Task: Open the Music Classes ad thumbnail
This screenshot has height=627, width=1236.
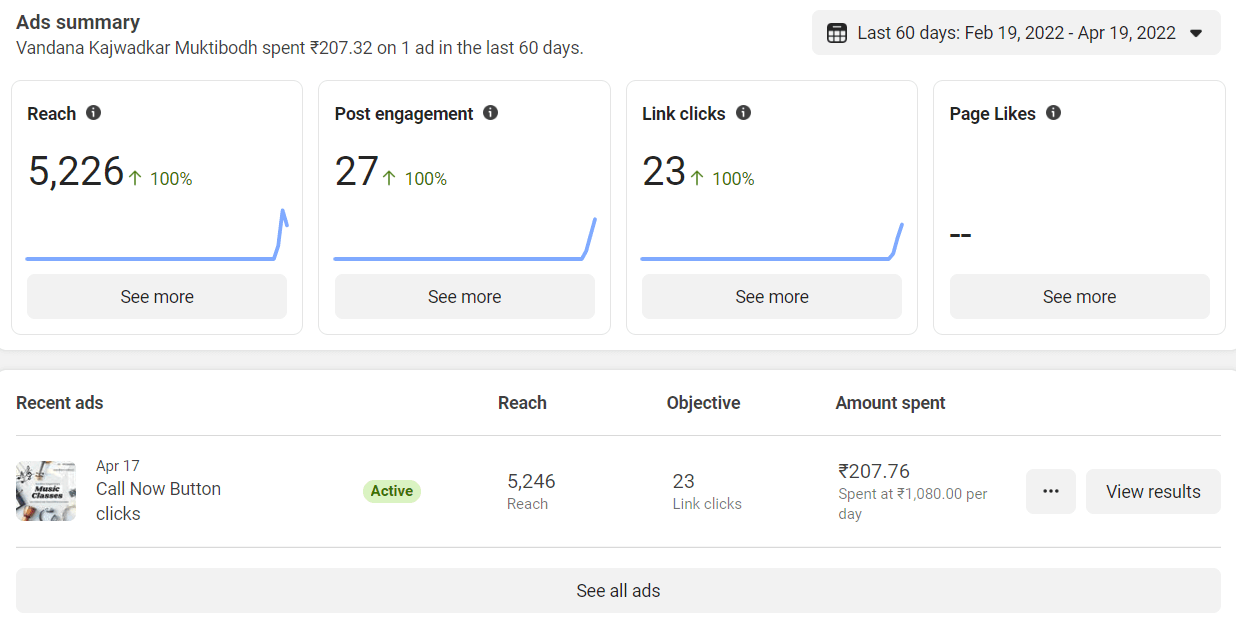Action: [x=46, y=491]
